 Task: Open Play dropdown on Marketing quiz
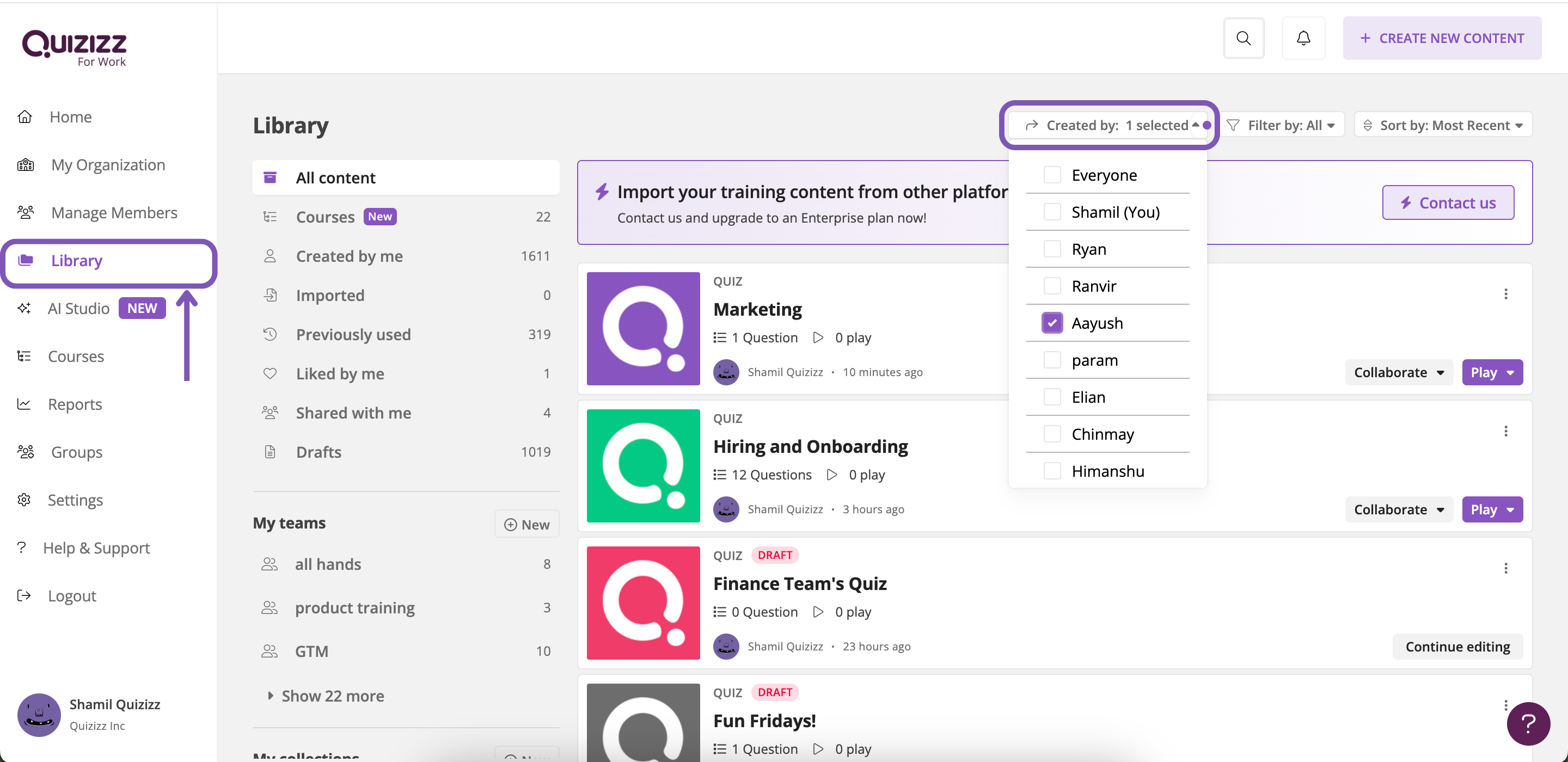1492,372
